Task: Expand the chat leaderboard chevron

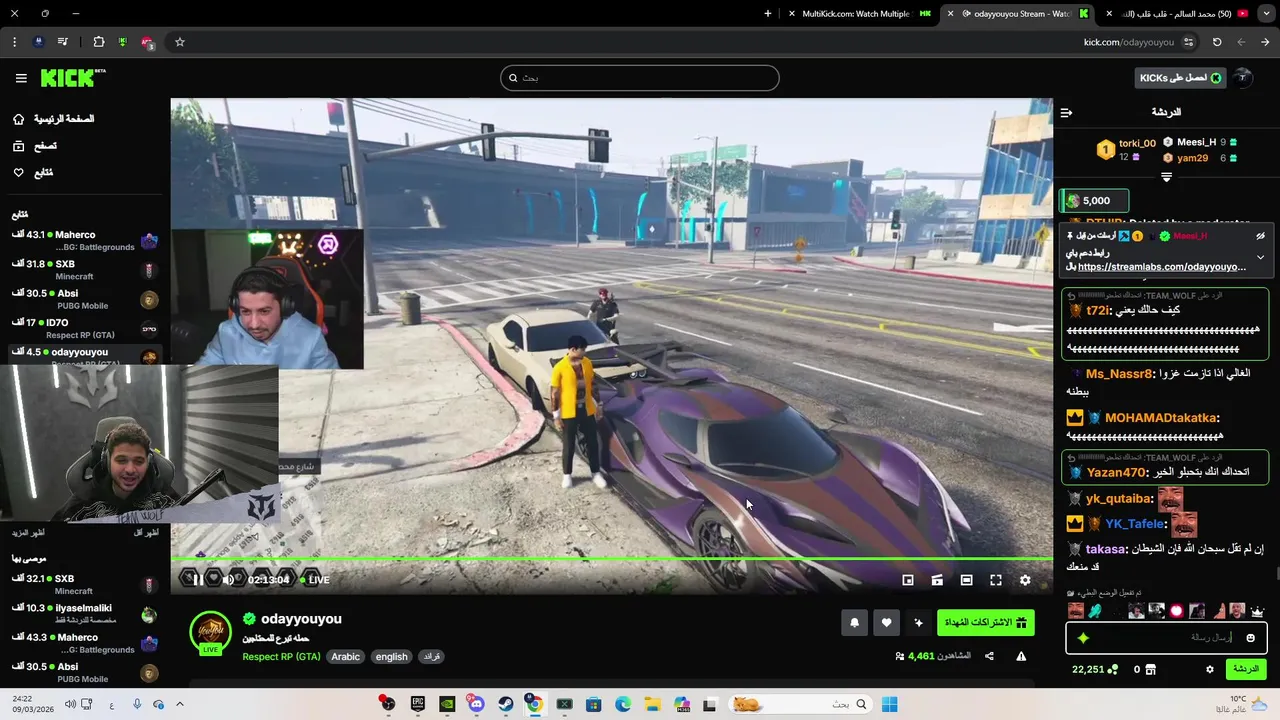Action: click(1166, 177)
